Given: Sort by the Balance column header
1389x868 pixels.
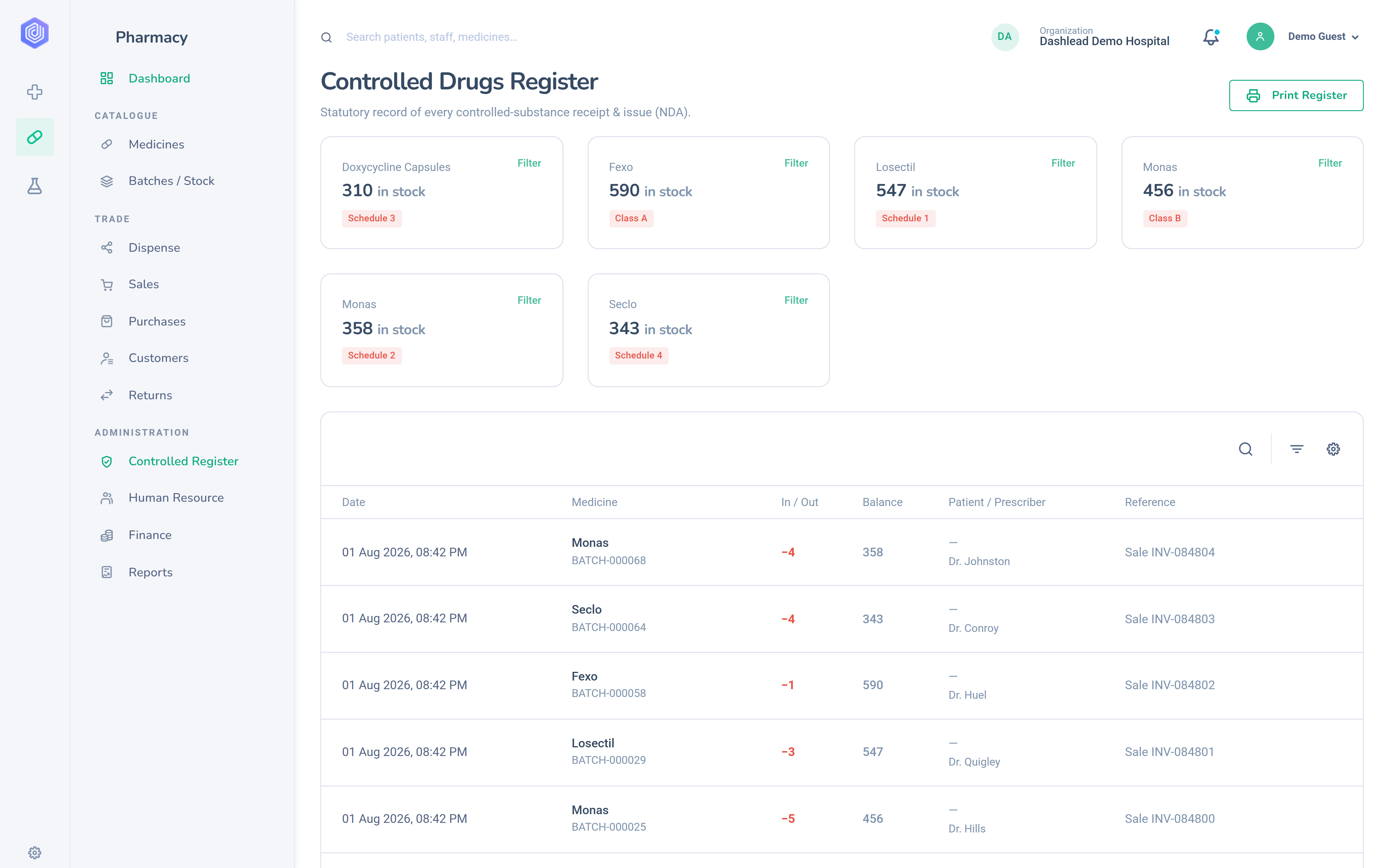Looking at the screenshot, I should click(x=882, y=502).
